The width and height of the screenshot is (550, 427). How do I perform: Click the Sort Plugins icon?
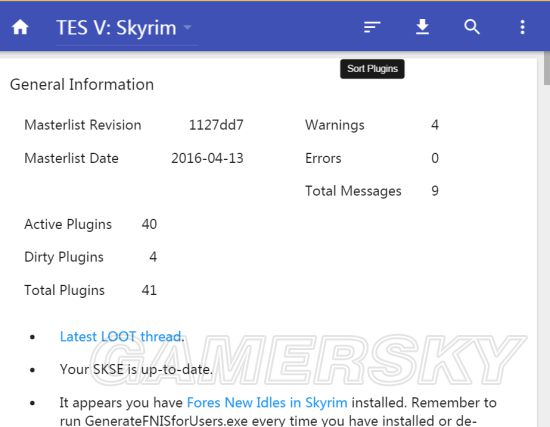pos(372,27)
